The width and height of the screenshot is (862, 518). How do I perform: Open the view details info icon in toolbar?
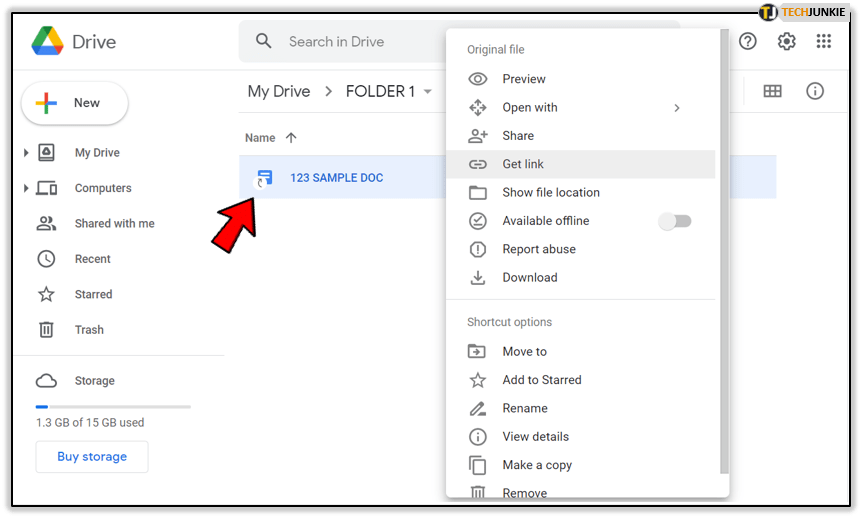click(x=815, y=91)
